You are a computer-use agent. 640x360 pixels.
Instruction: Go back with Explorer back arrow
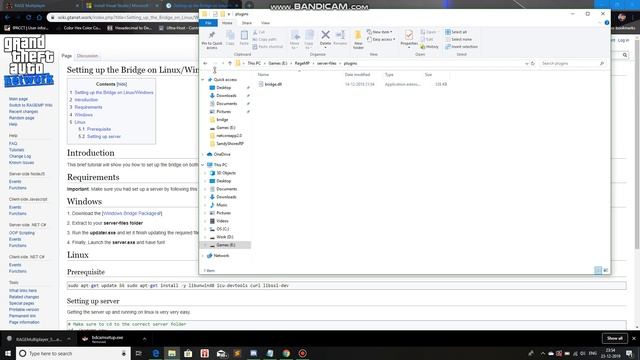205,63
